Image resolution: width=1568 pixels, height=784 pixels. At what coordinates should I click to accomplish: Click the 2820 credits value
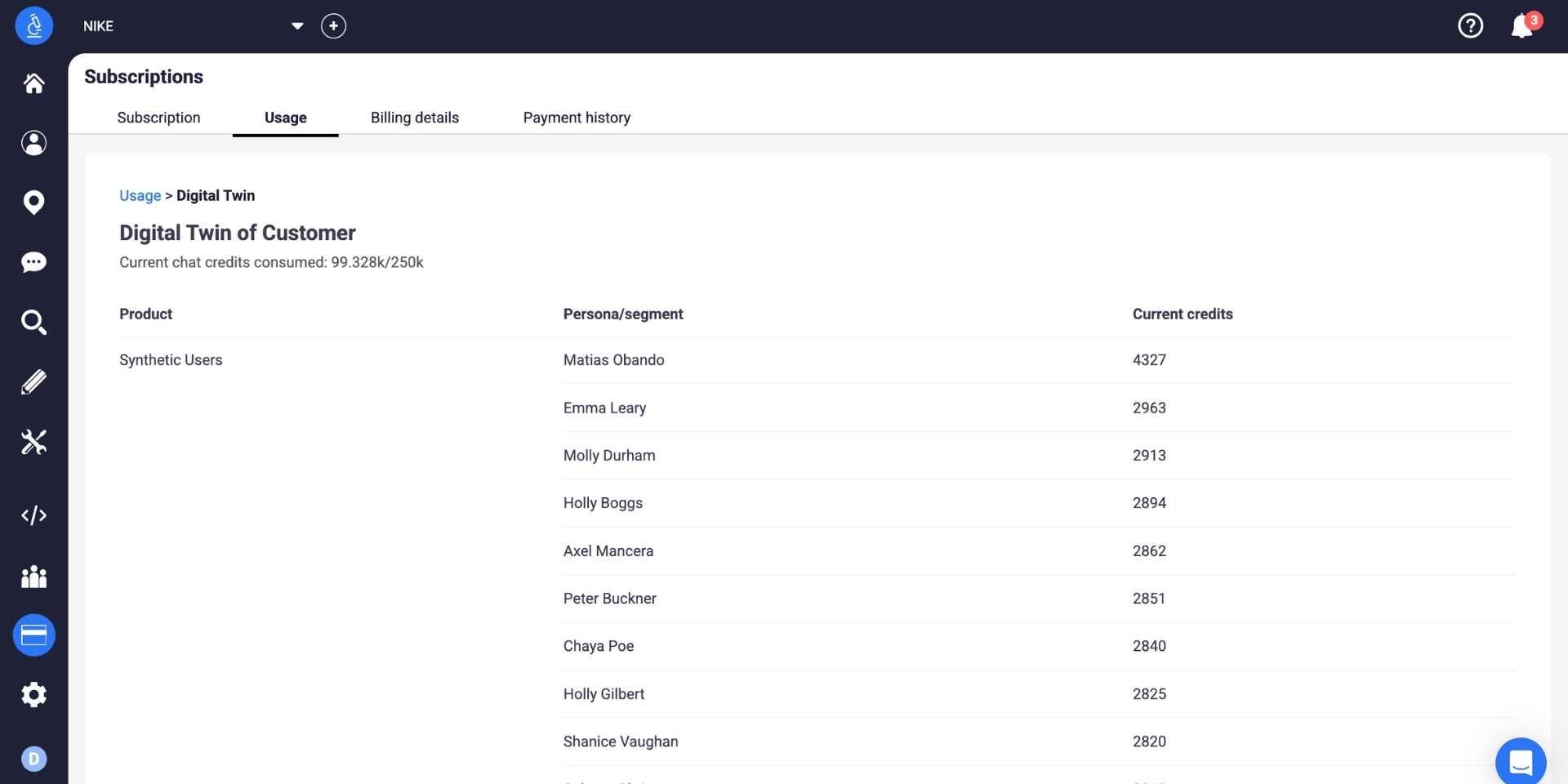pos(1149,742)
